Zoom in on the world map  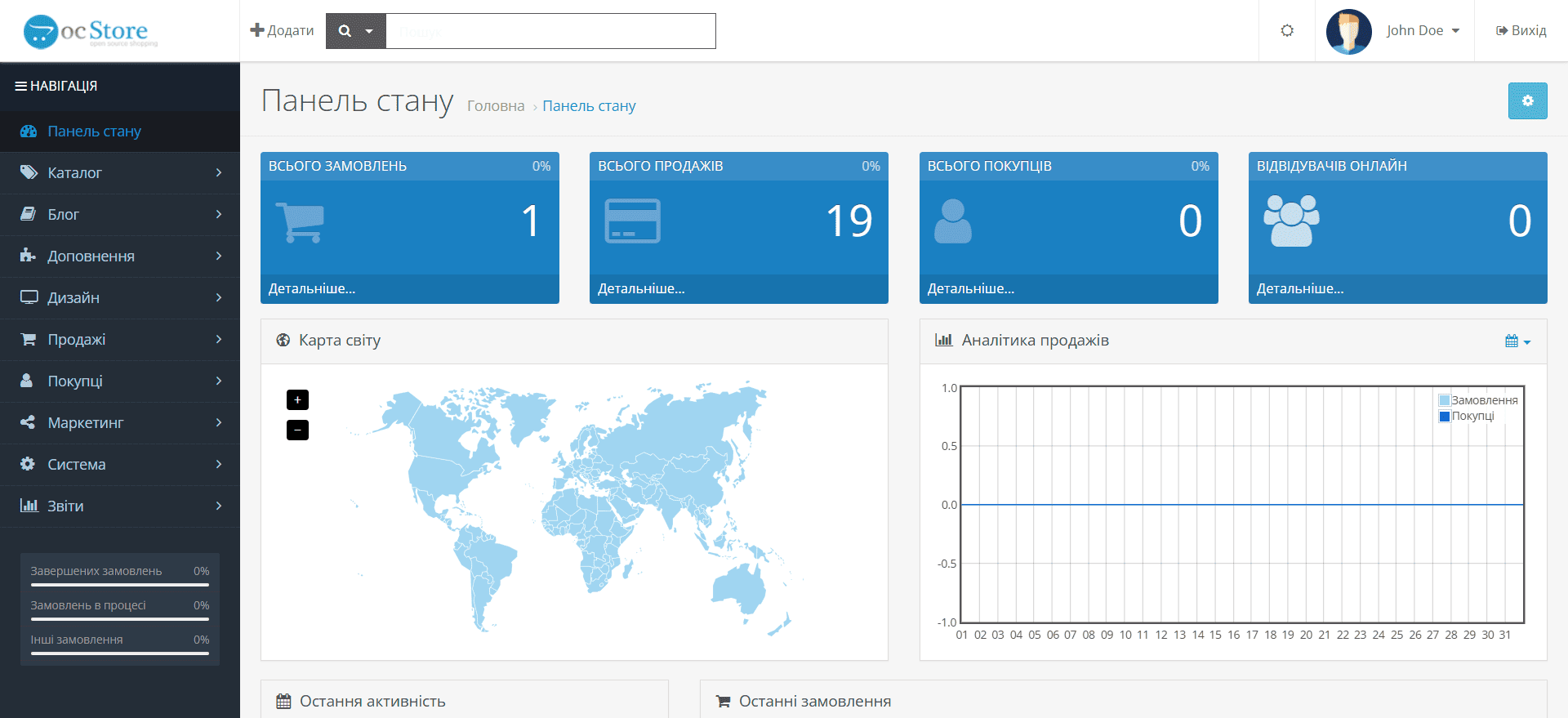(297, 399)
